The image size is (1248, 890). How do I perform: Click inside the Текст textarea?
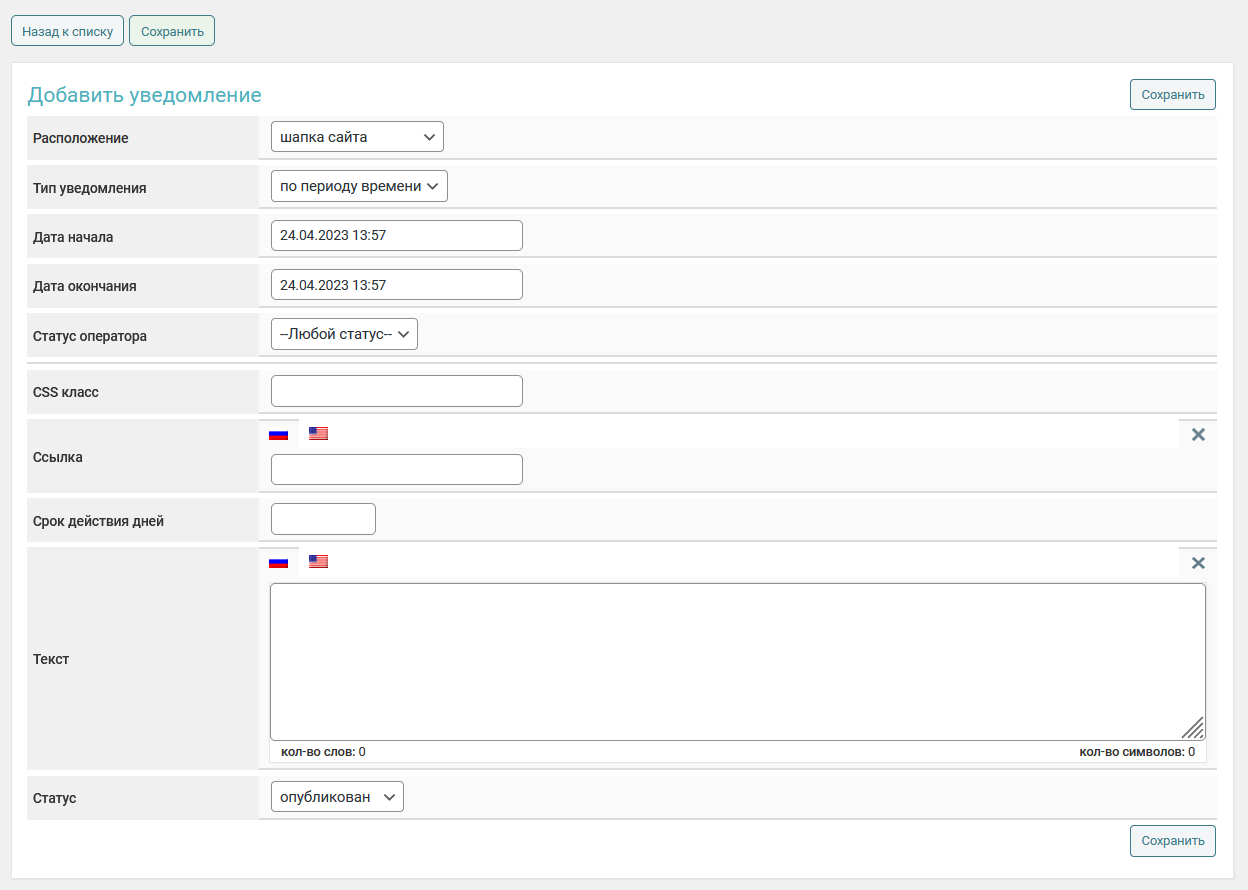[x=737, y=661]
